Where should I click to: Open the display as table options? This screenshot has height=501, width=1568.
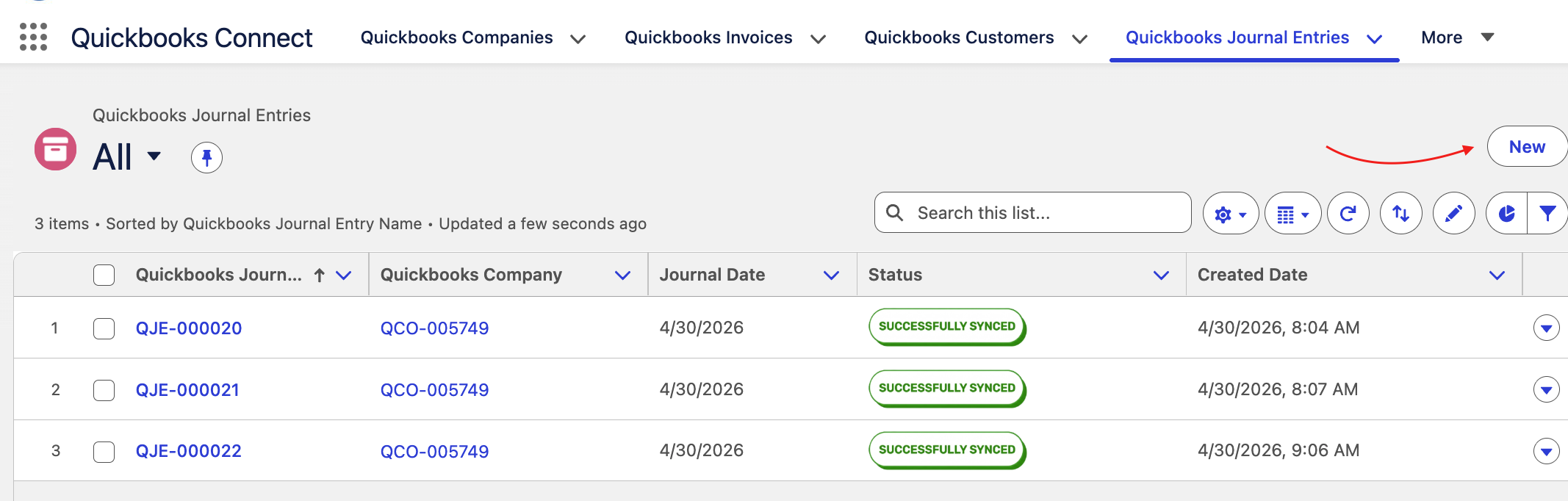click(1292, 214)
